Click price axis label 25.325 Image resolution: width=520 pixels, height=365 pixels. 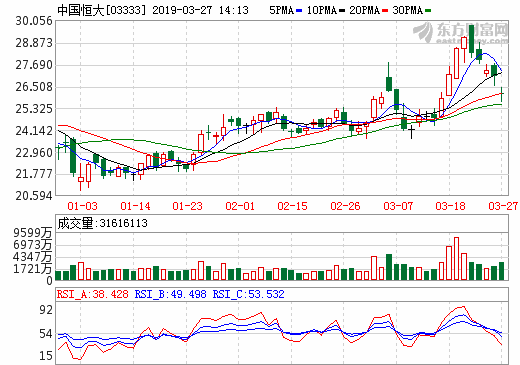(x=34, y=109)
